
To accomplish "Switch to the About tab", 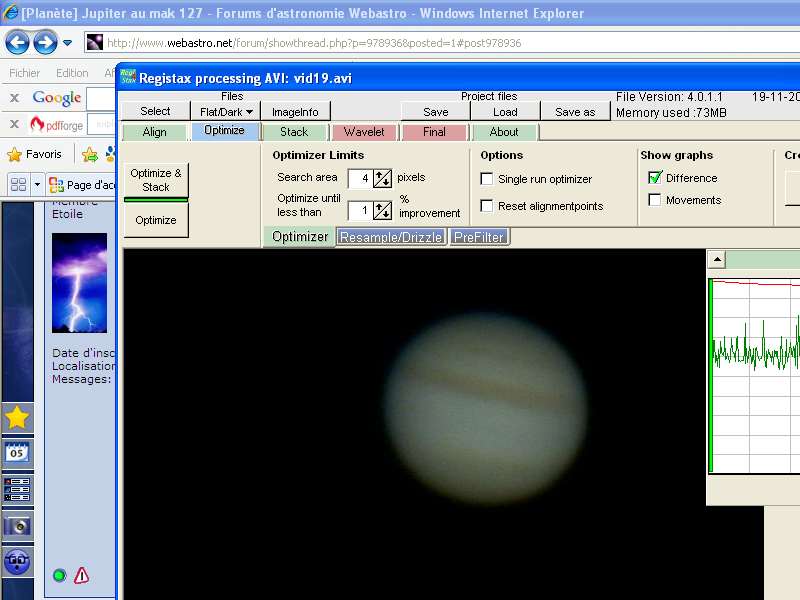I will [504, 132].
